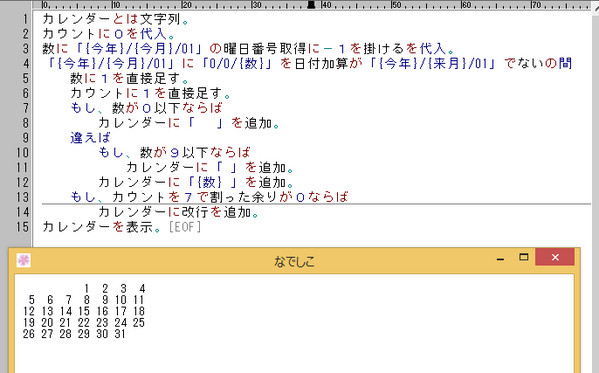Image resolution: width=599 pixels, height=373 pixels.
Task: Click date 26 in なでしこ calendar output
Action: (x=29, y=334)
